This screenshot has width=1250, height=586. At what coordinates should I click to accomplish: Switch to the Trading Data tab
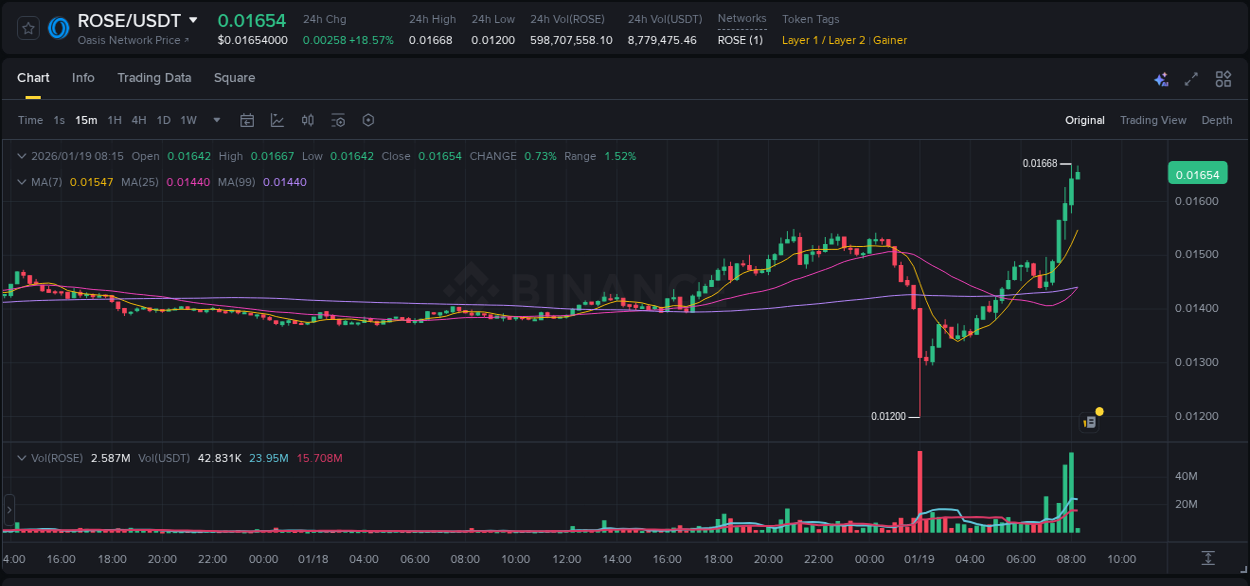tap(154, 78)
